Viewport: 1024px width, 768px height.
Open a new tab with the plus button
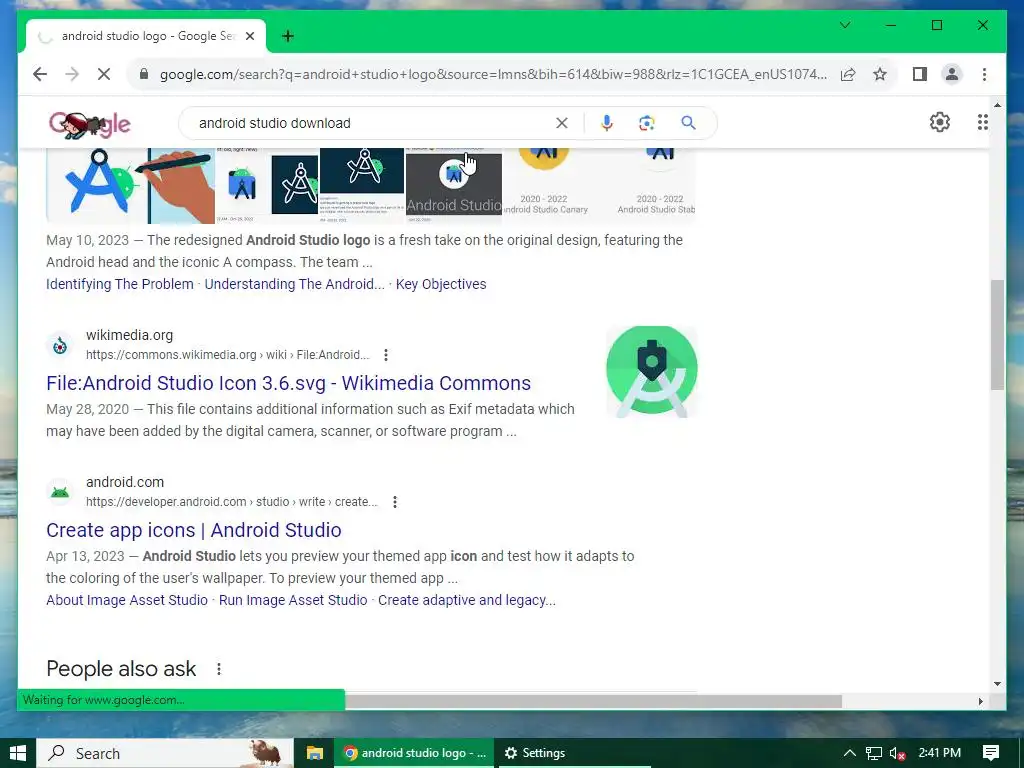pos(287,36)
